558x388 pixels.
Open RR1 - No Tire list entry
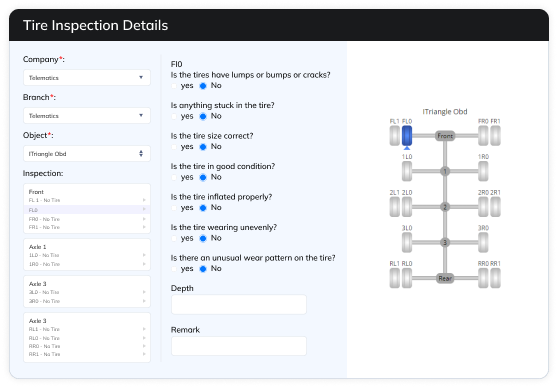(87, 354)
